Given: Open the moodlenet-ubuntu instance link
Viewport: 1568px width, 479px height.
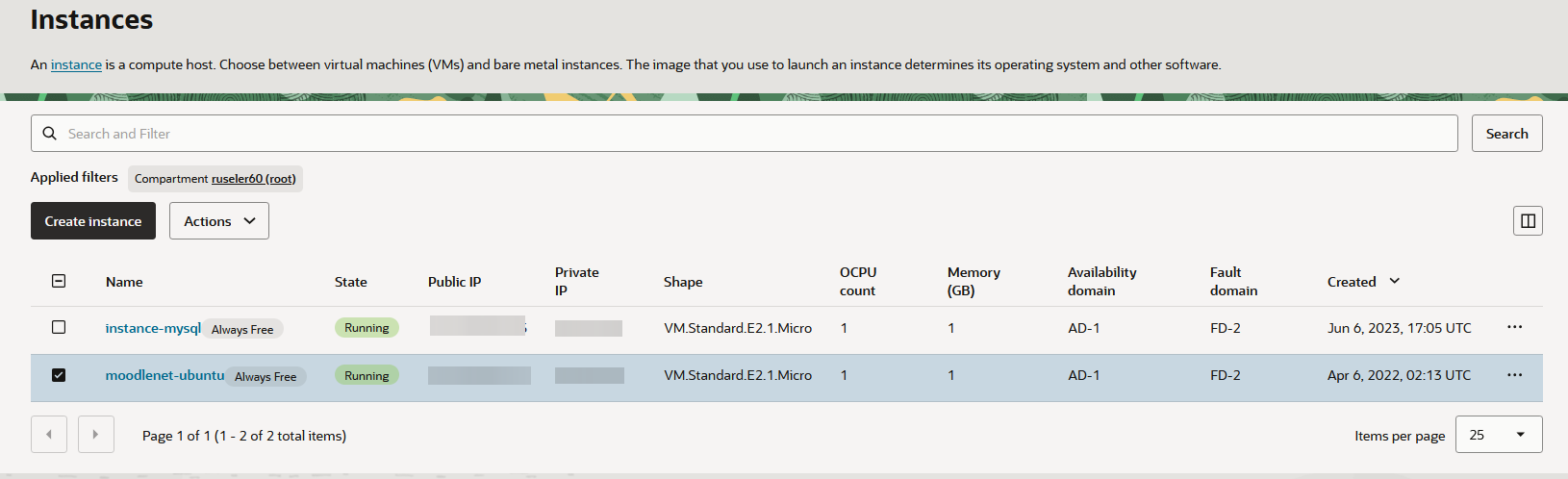Looking at the screenshot, I should click(164, 375).
